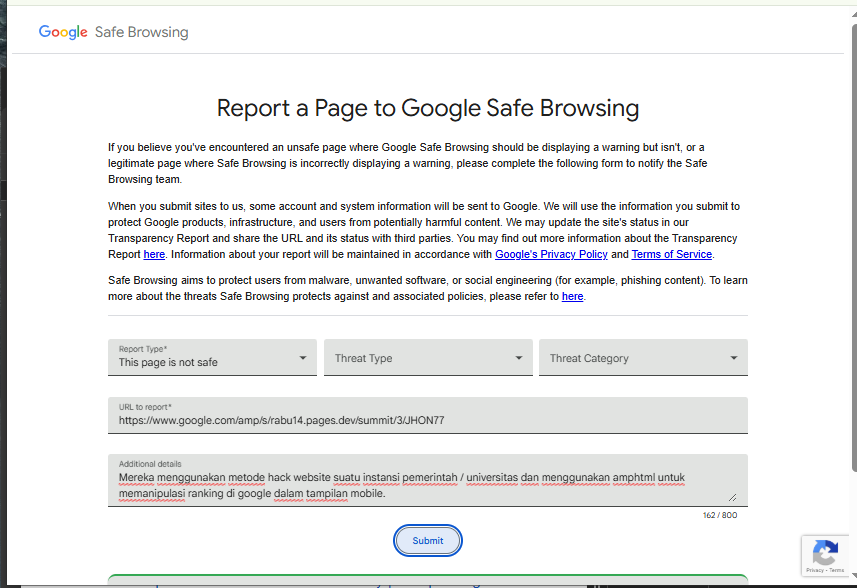Viewport: 857px width, 588px height.
Task: Click the URL to report field
Action: click(x=428, y=415)
